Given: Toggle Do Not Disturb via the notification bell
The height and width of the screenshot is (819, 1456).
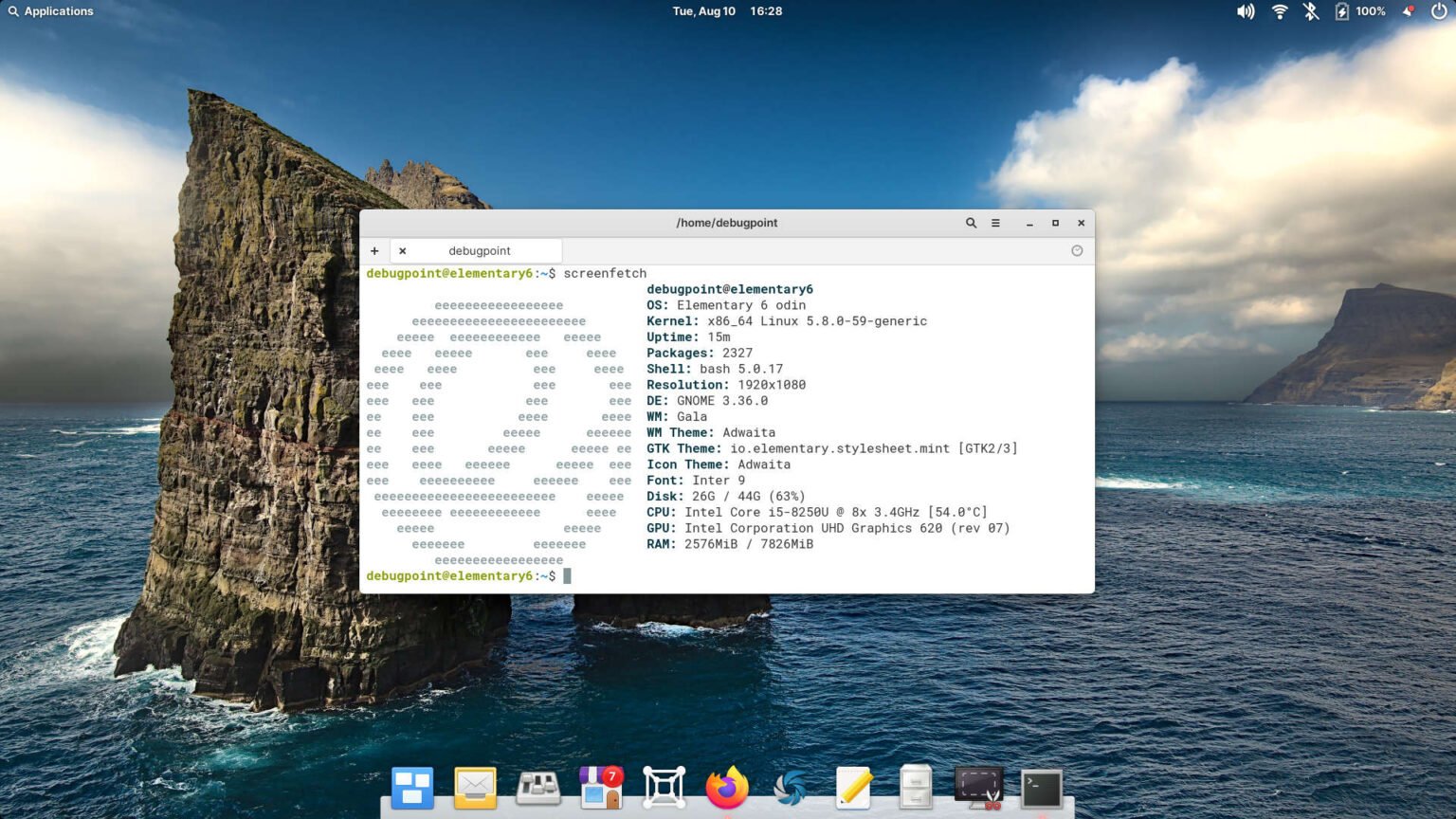Looking at the screenshot, I should [x=1409, y=11].
